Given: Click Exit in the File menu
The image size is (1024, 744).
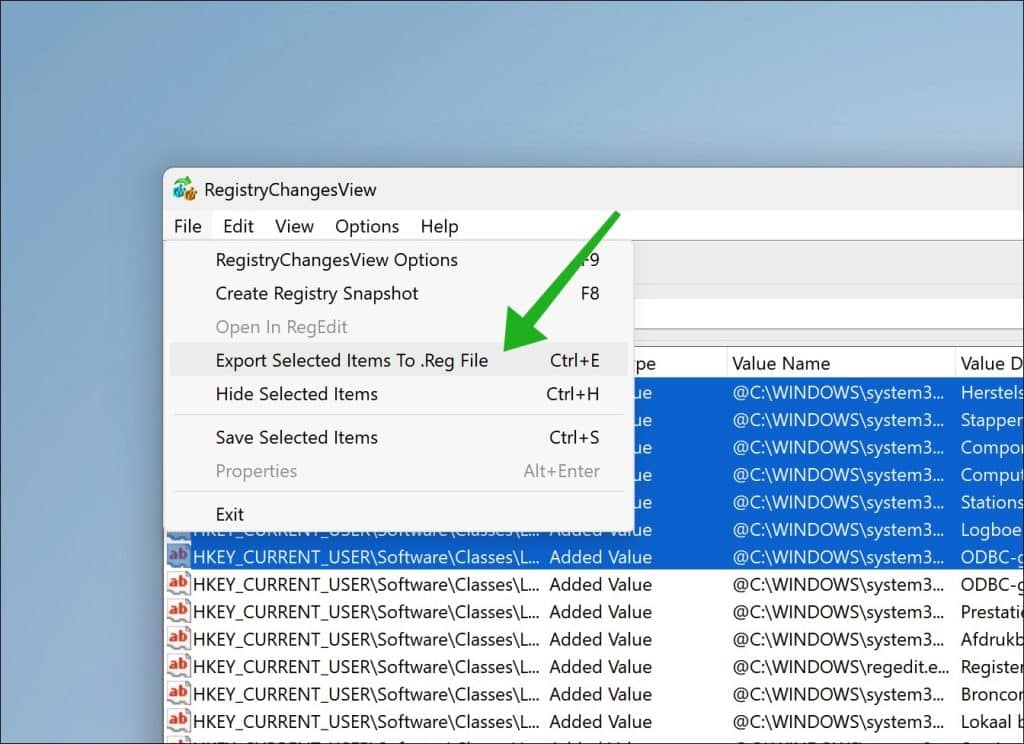Looking at the screenshot, I should pos(398,514).
